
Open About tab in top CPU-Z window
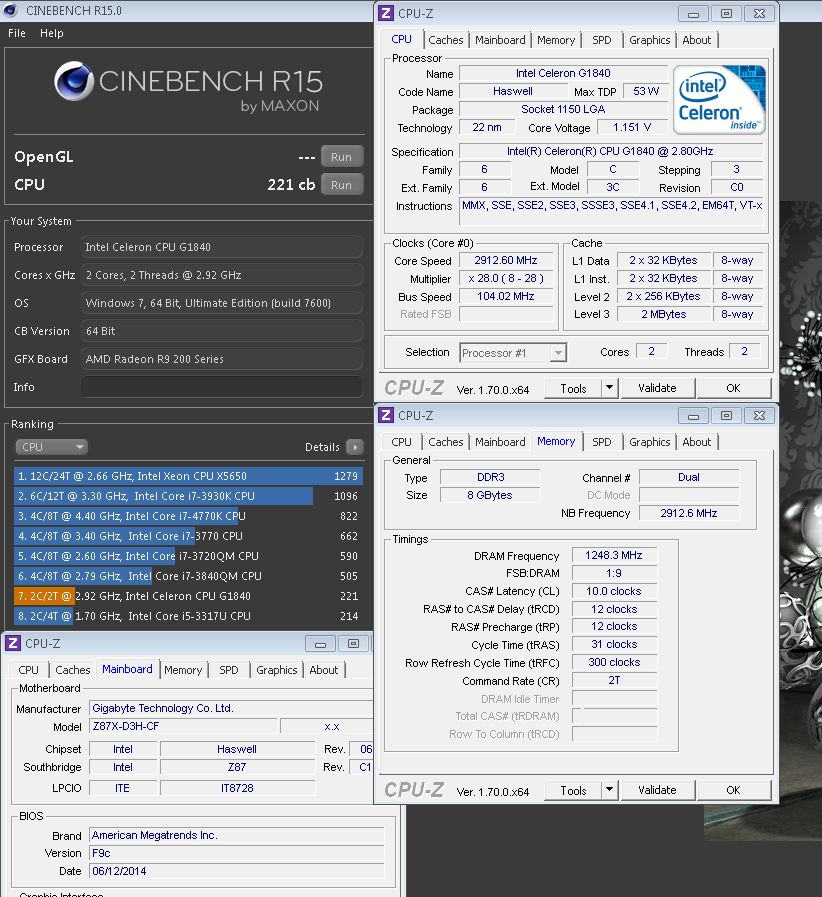(697, 40)
